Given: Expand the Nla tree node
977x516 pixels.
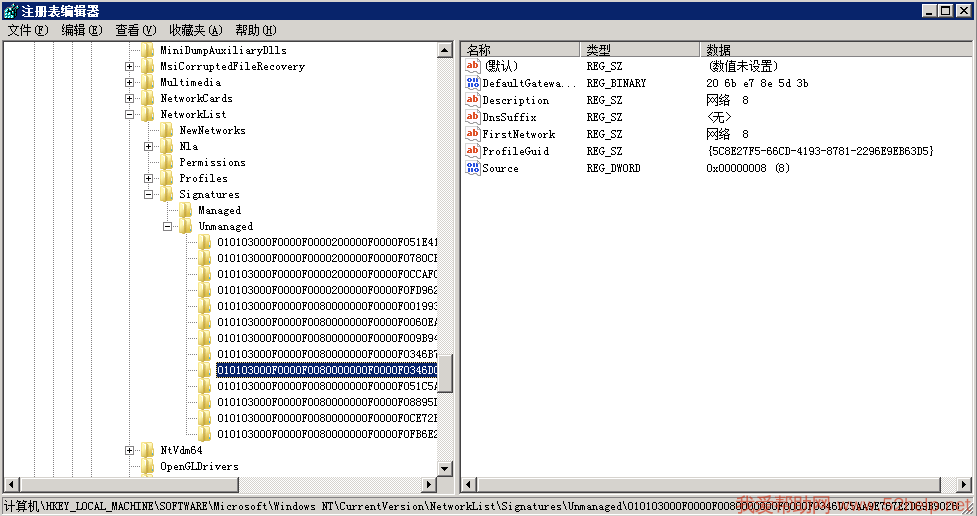Looking at the screenshot, I should (149, 146).
